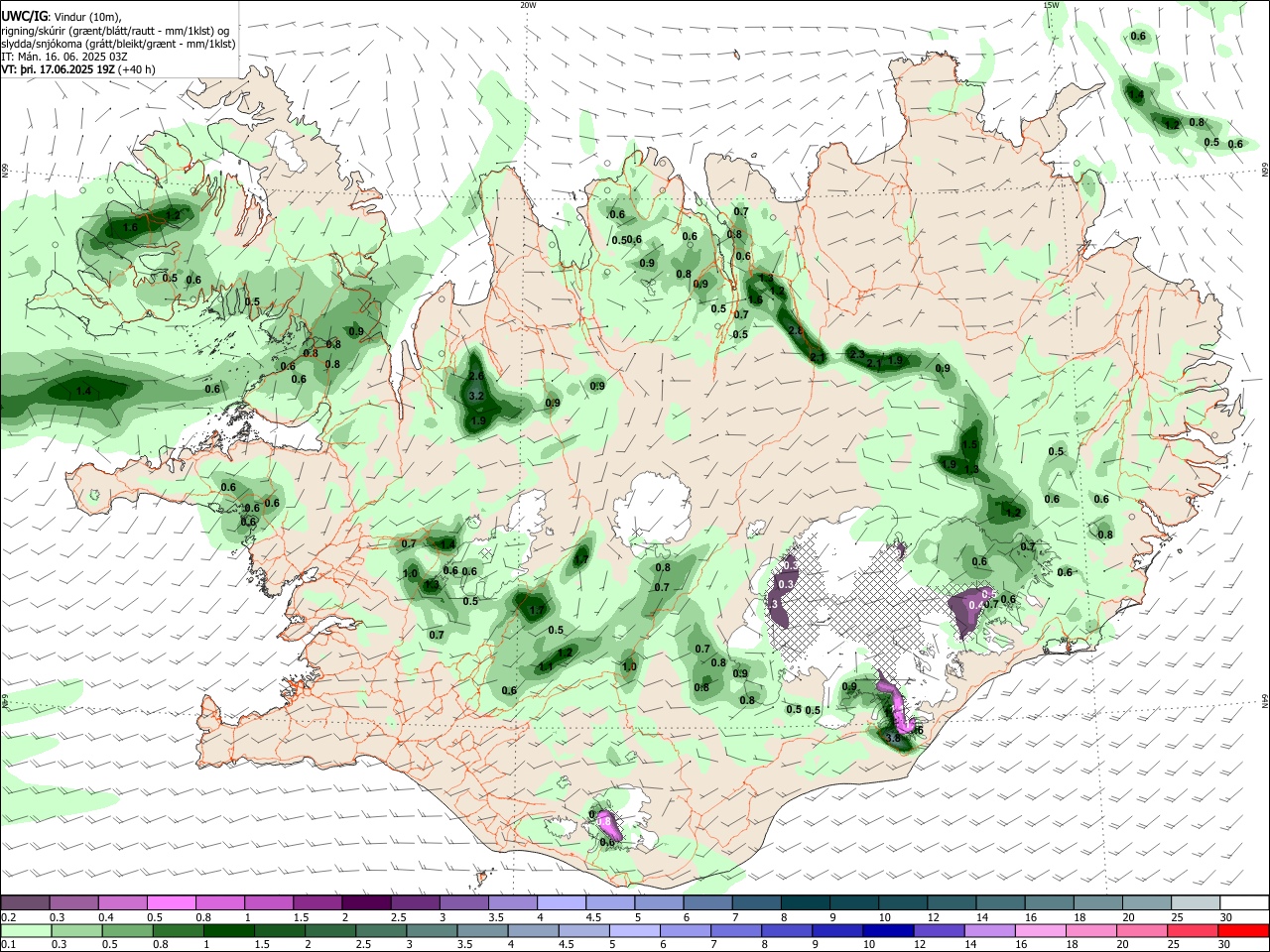
Task: Click the '2.8' precipitation value on the map
Action: [x=795, y=330]
